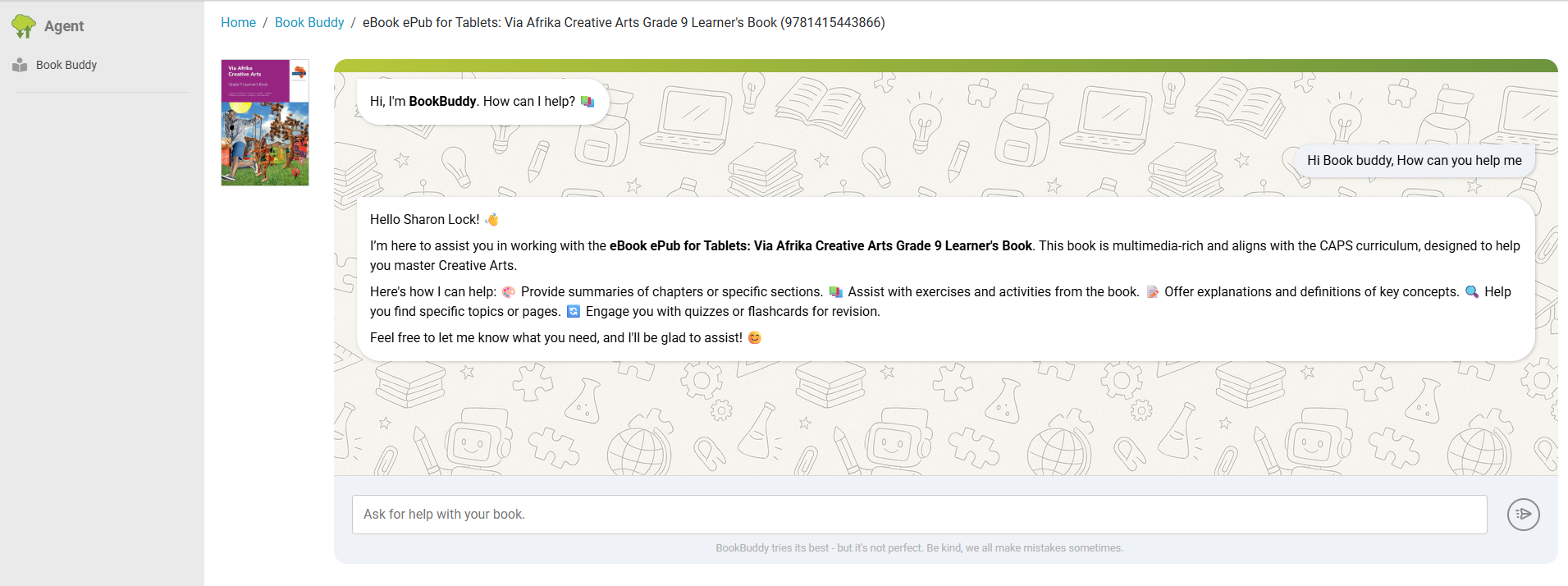Click the BookBuddy disclaimer text below input
Screen dimensions: 1568x586
[x=919, y=547]
